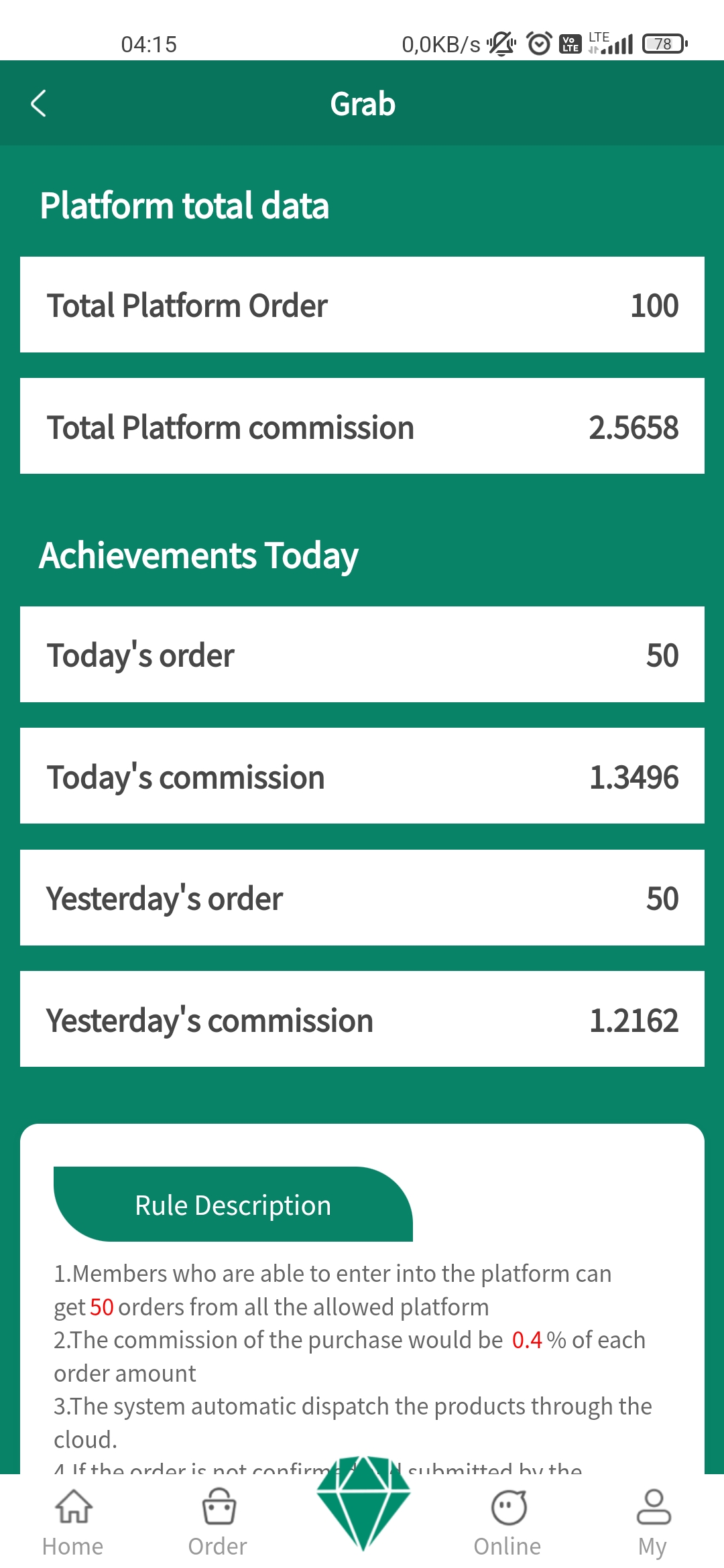Open the Order basket icon
The image size is (724, 1568).
[x=219, y=1506]
